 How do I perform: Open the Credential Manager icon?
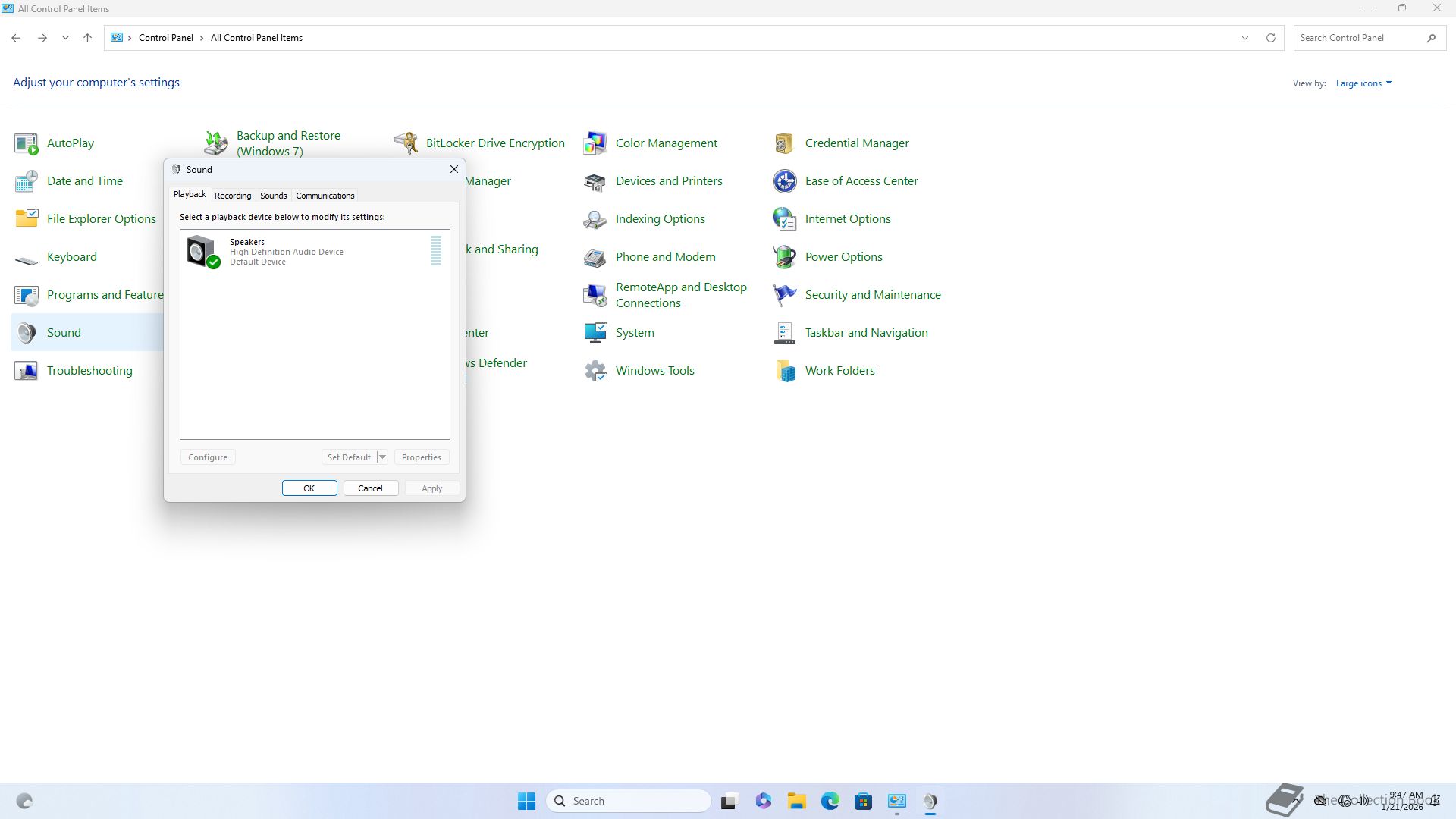pos(785,143)
